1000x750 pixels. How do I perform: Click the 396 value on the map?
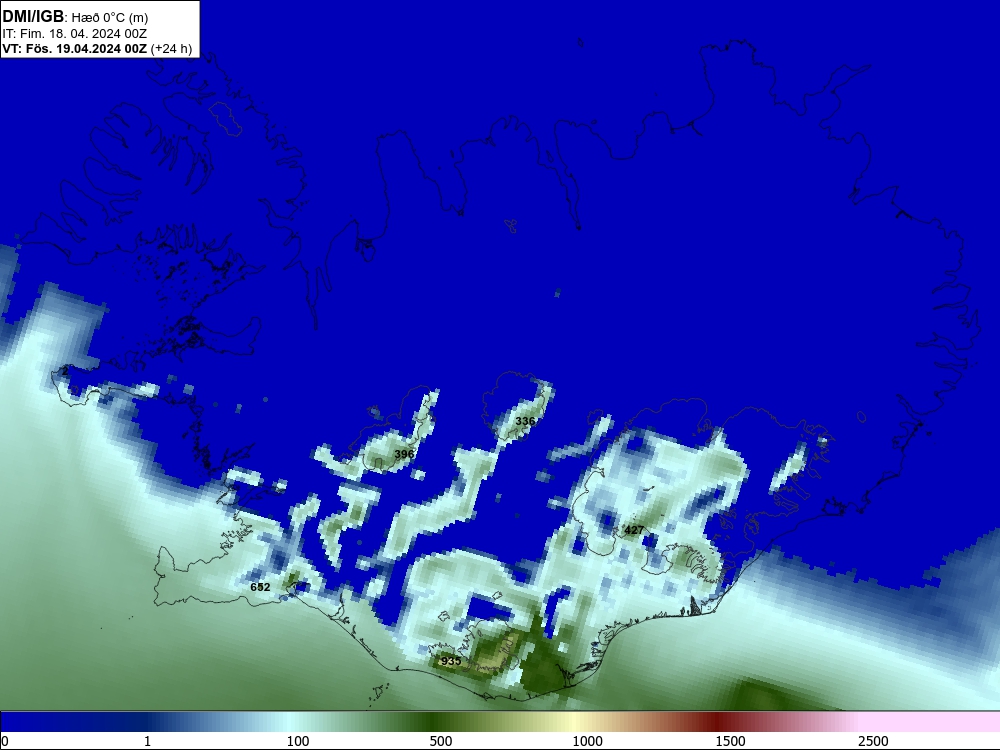404,454
